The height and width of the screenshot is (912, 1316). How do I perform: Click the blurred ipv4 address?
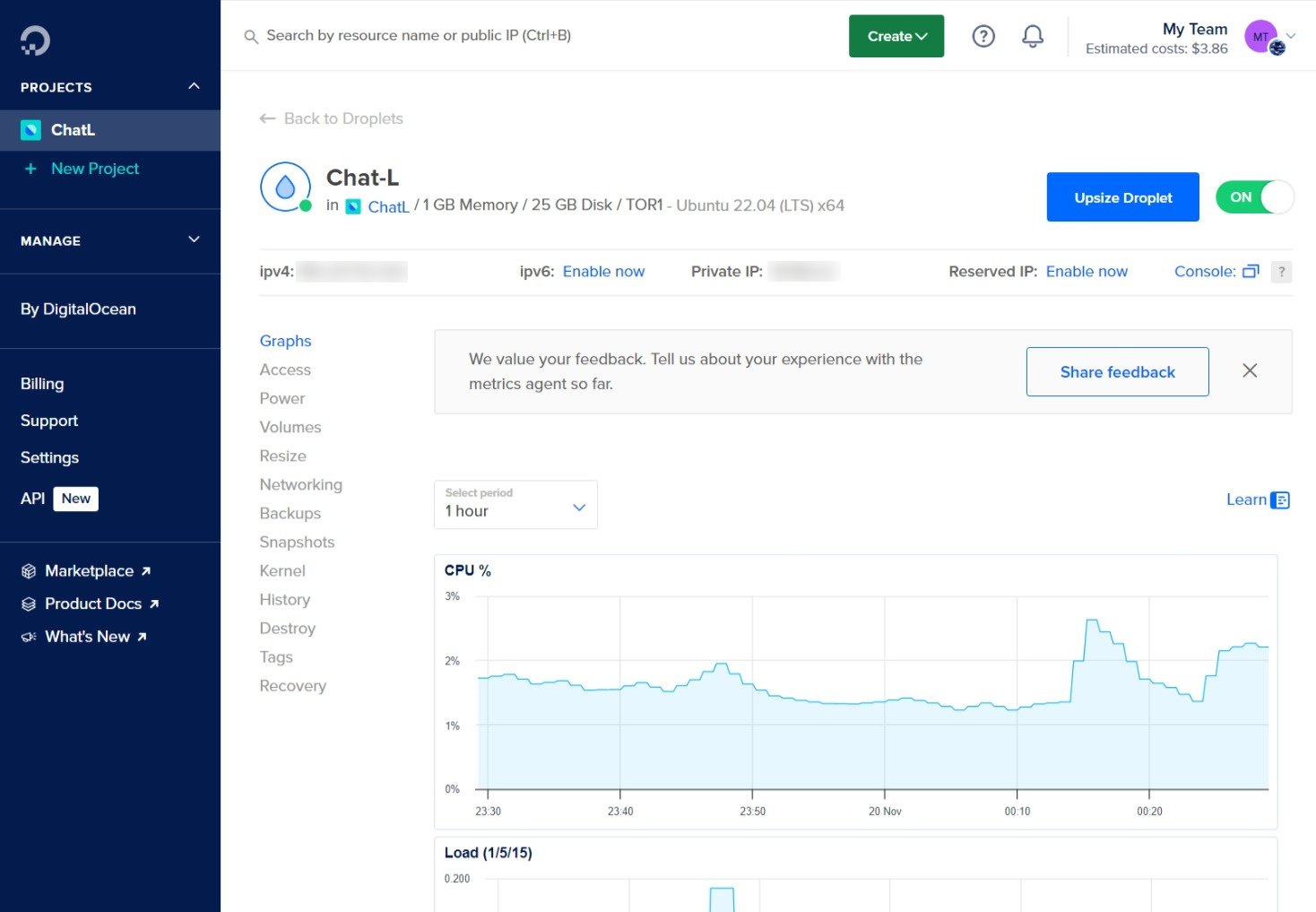pos(352,272)
